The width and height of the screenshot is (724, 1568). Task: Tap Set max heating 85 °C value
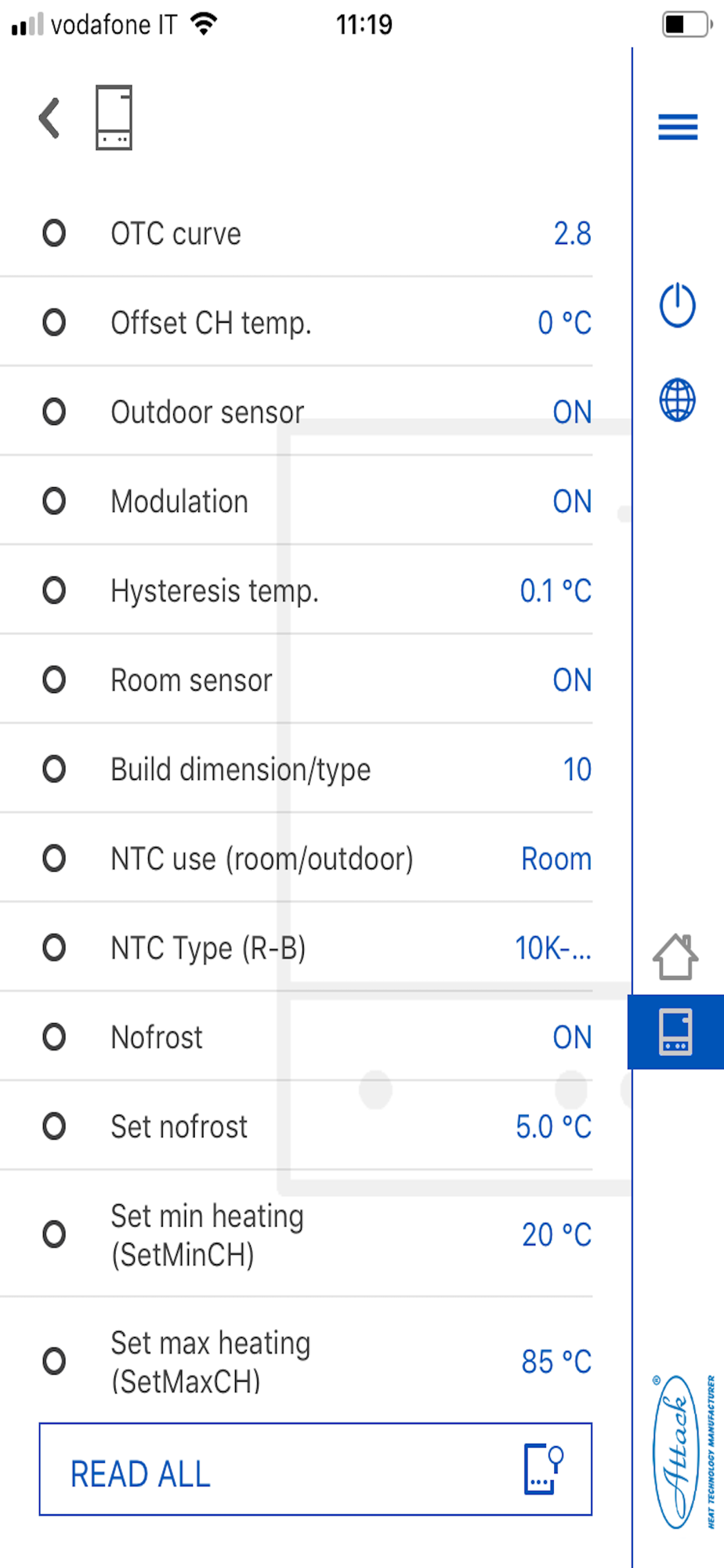click(x=556, y=1362)
